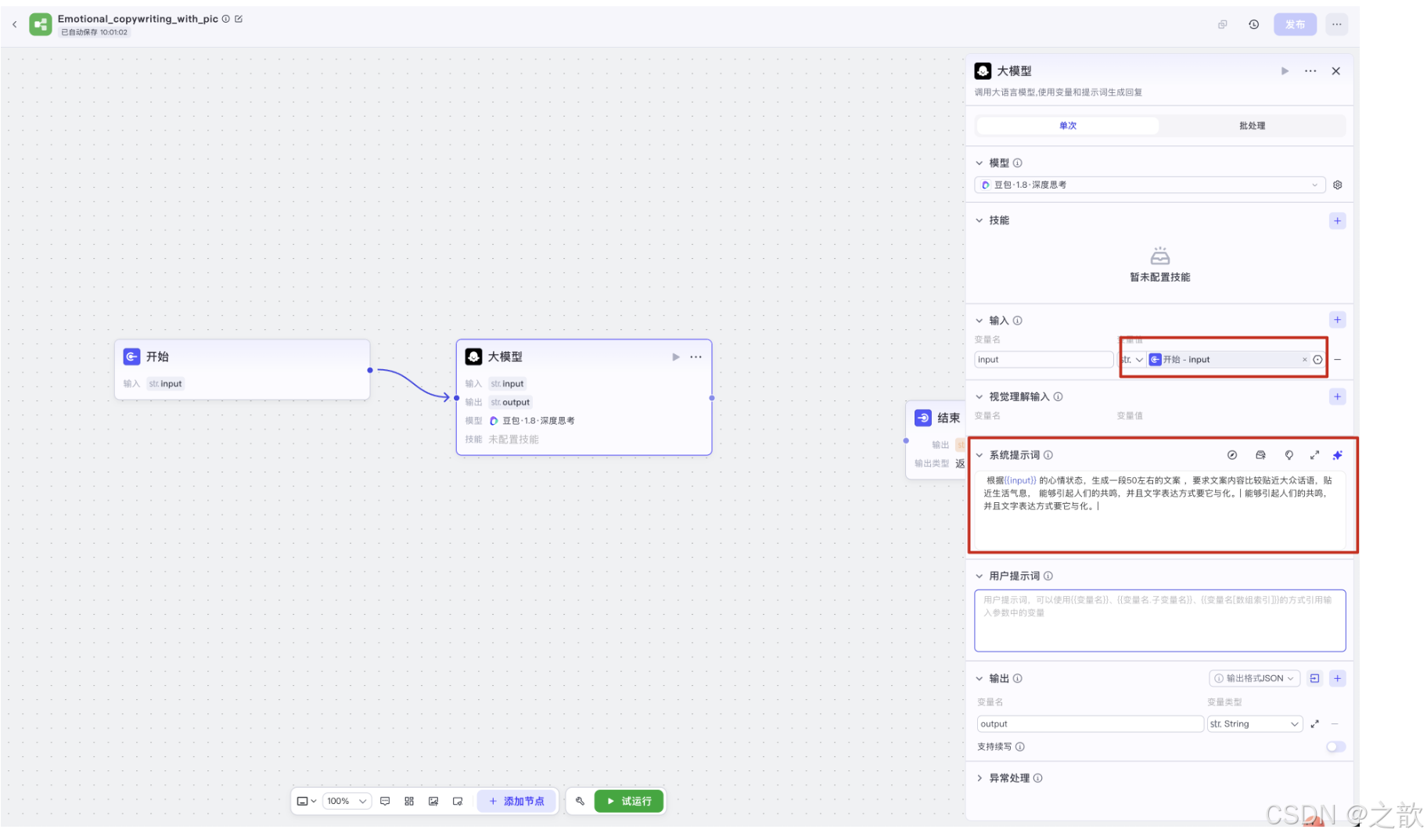Click the lightbulb icon in 系统提示词

coord(1289,455)
